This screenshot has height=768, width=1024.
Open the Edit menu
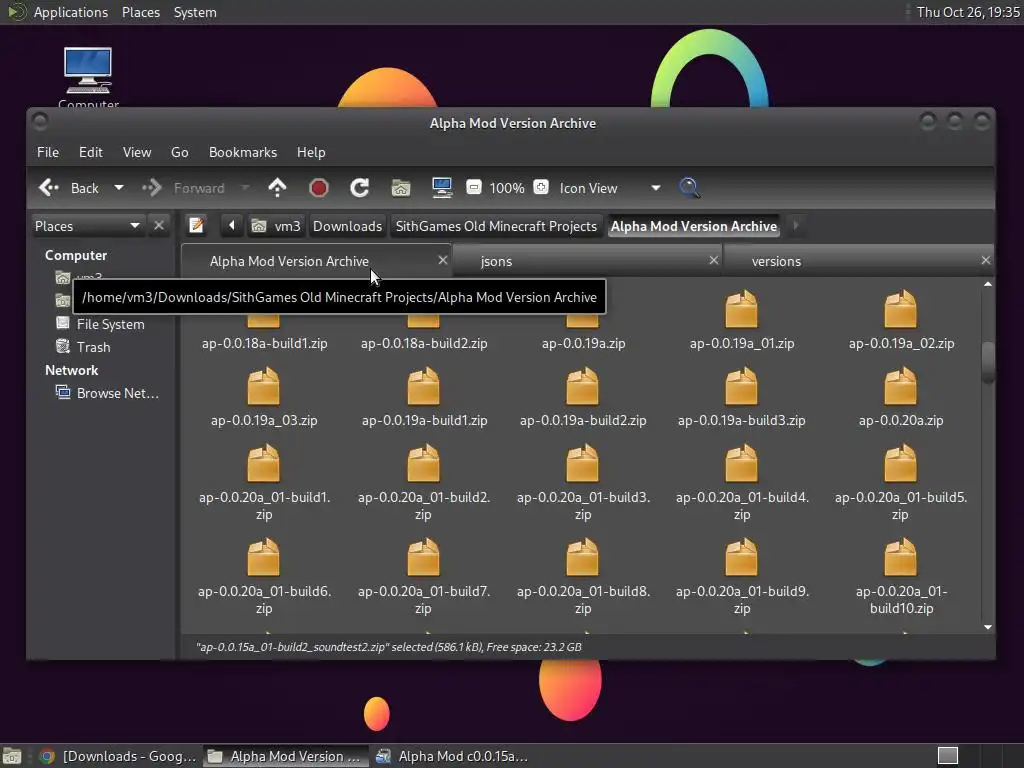click(91, 152)
